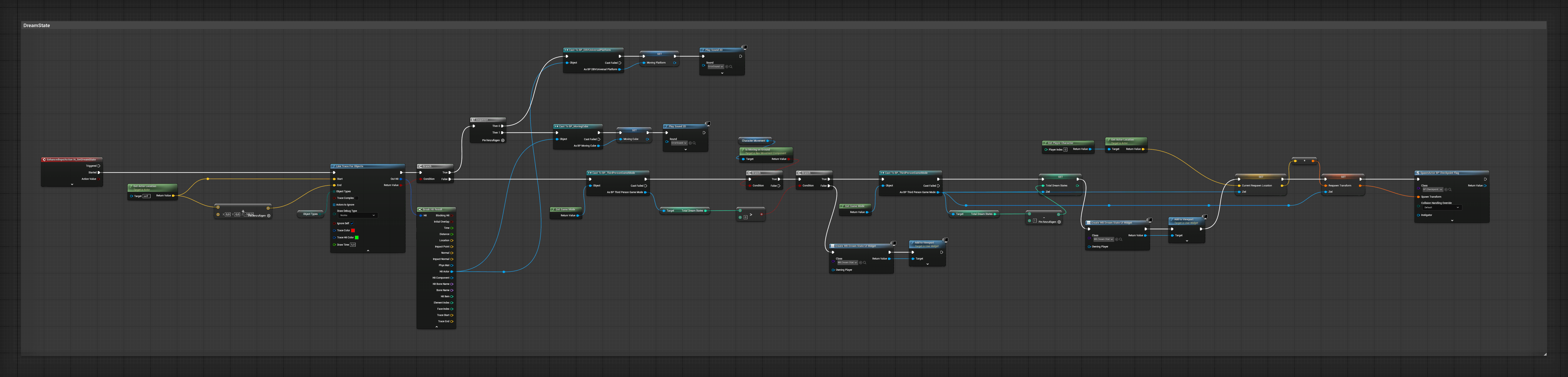This screenshot has height=377, width=1568.
Task: Tick the Trace Complex checkbox
Action: click(x=357, y=198)
